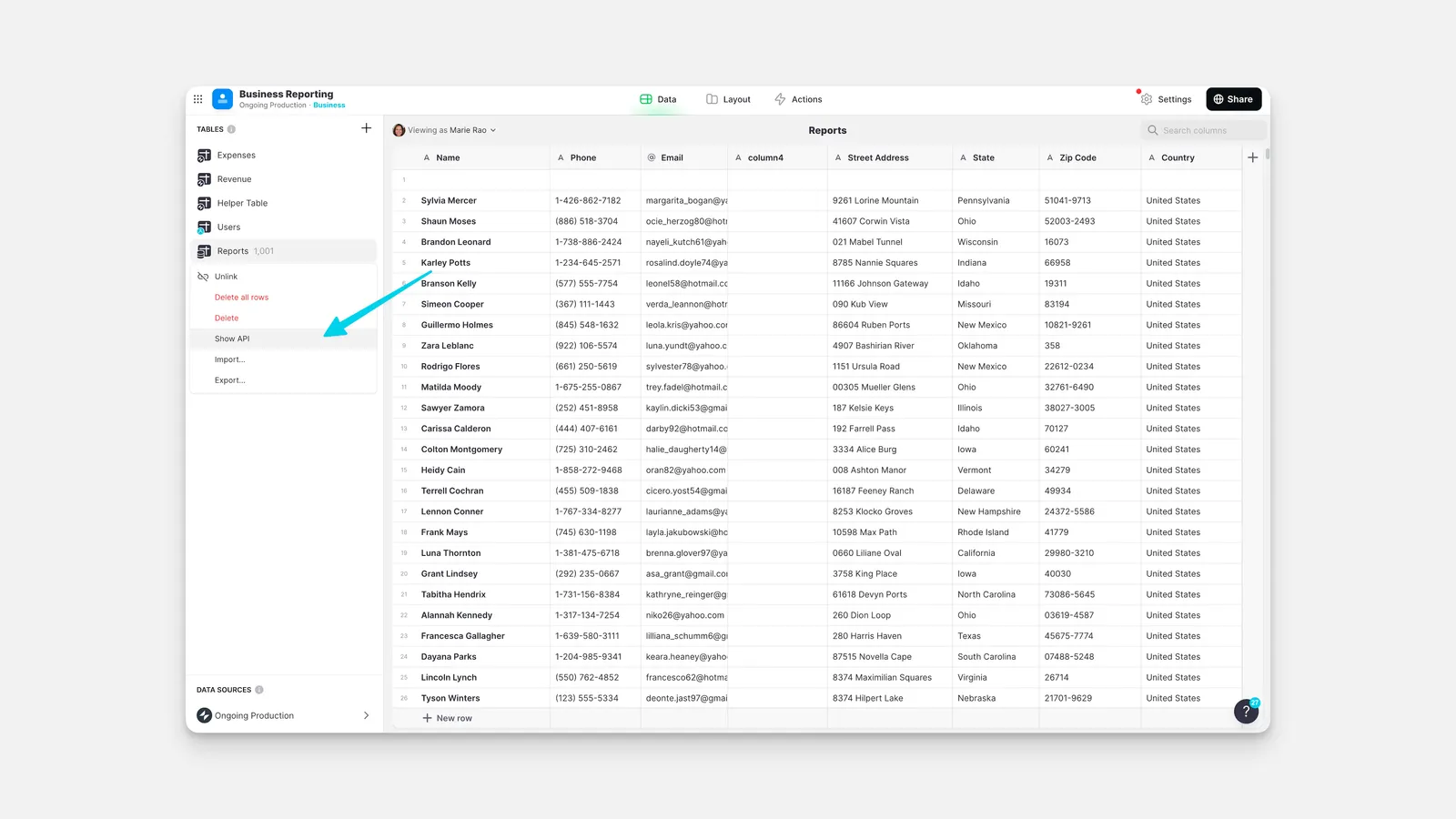Open the help question mark button

1246,712
